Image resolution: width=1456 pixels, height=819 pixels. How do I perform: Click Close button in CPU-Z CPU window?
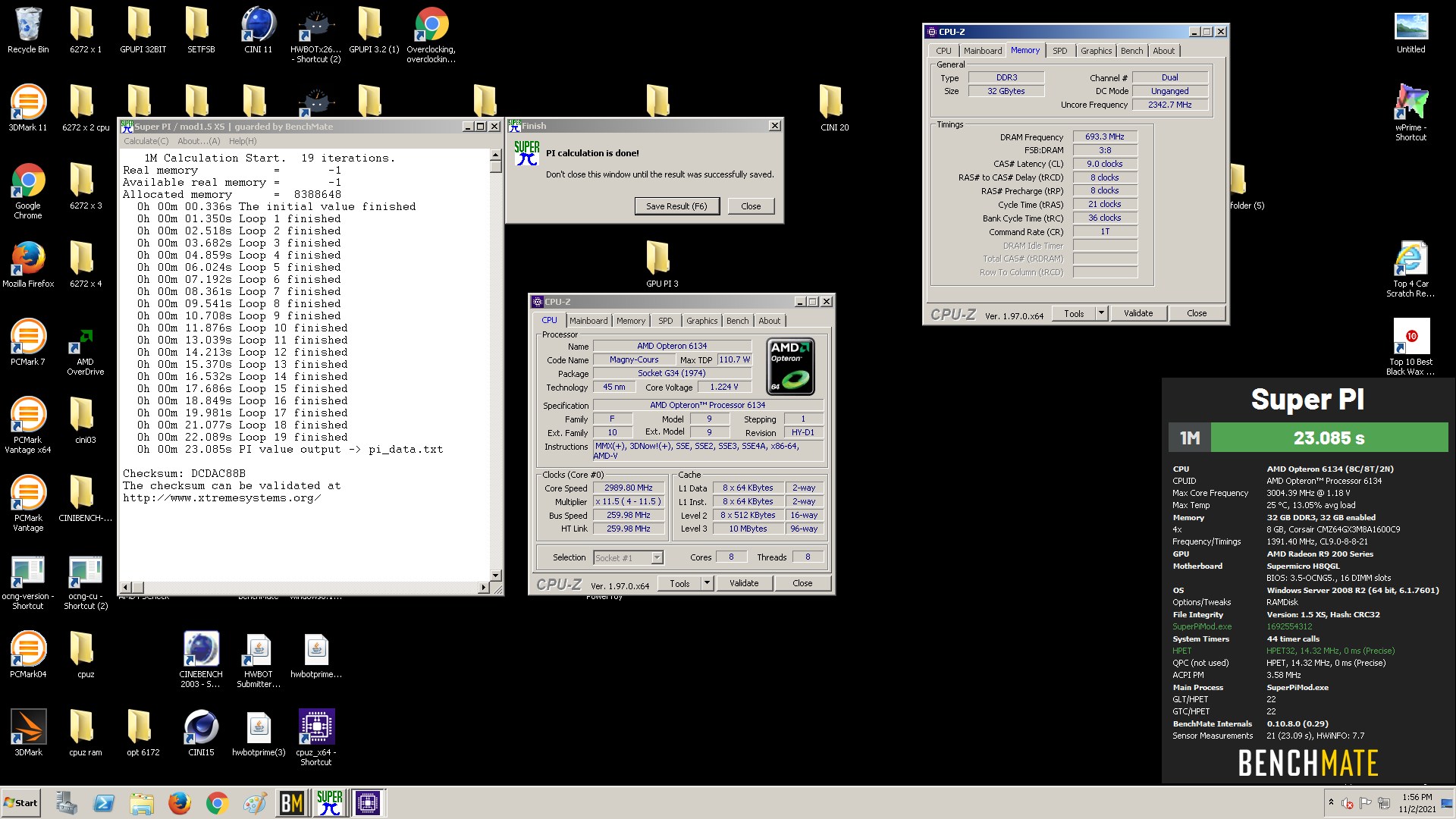click(x=802, y=583)
